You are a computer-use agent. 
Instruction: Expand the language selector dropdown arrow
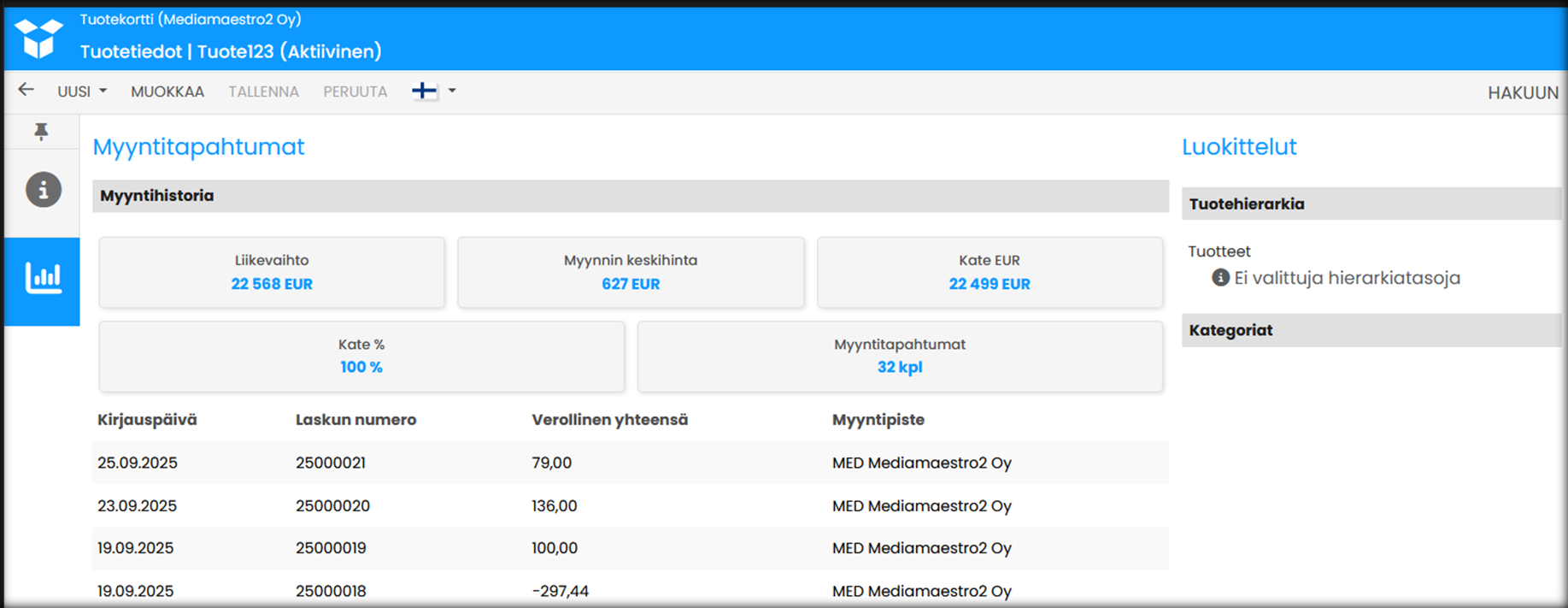[452, 91]
